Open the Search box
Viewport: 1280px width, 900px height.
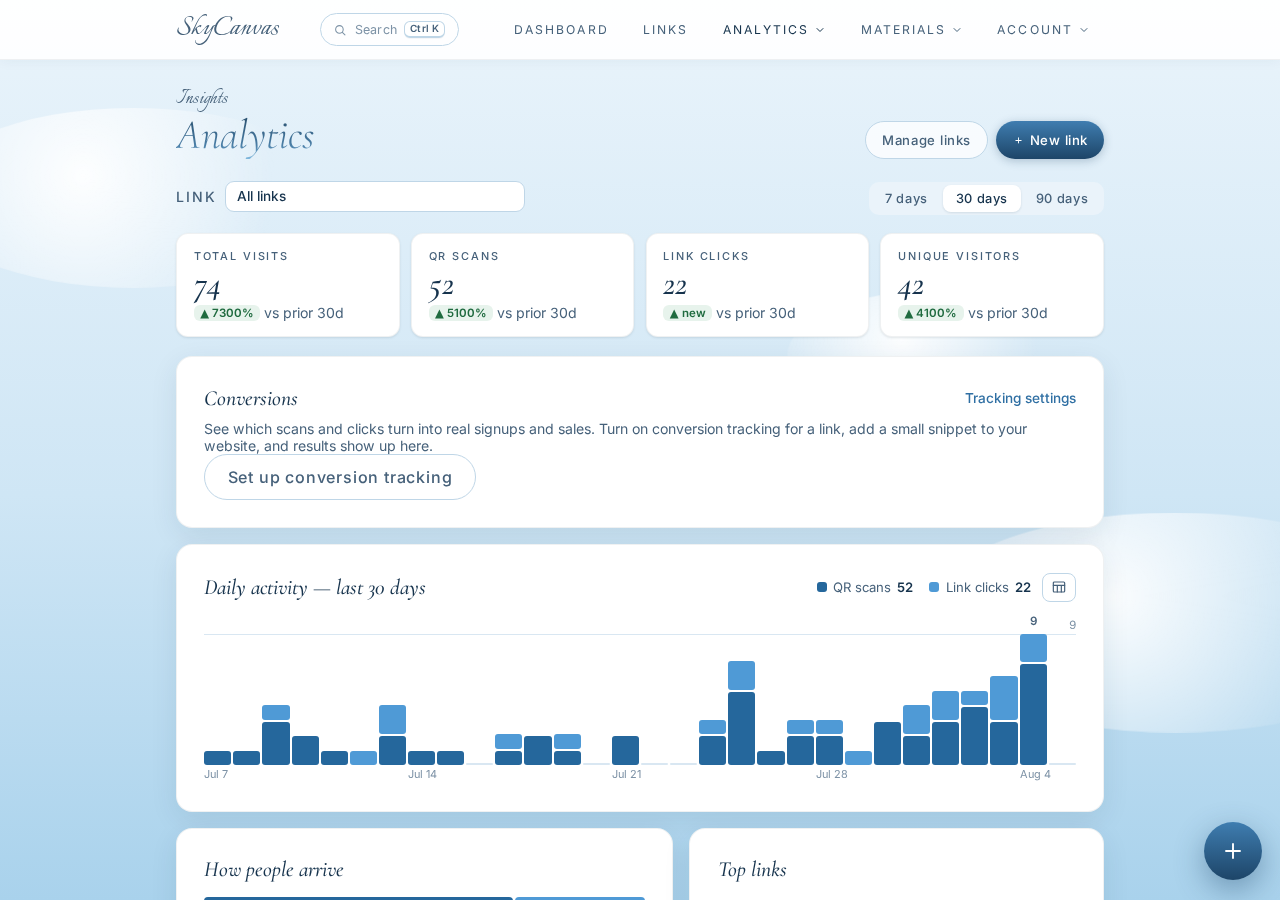[x=389, y=30]
